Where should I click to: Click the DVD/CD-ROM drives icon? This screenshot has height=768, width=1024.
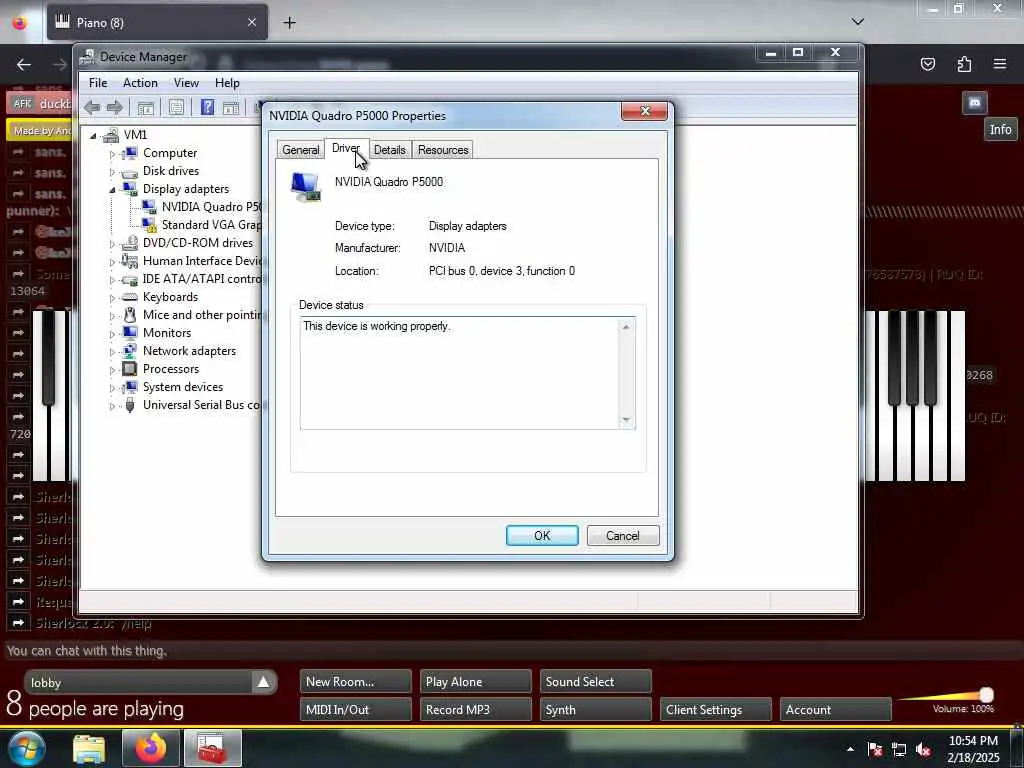[x=130, y=243]
